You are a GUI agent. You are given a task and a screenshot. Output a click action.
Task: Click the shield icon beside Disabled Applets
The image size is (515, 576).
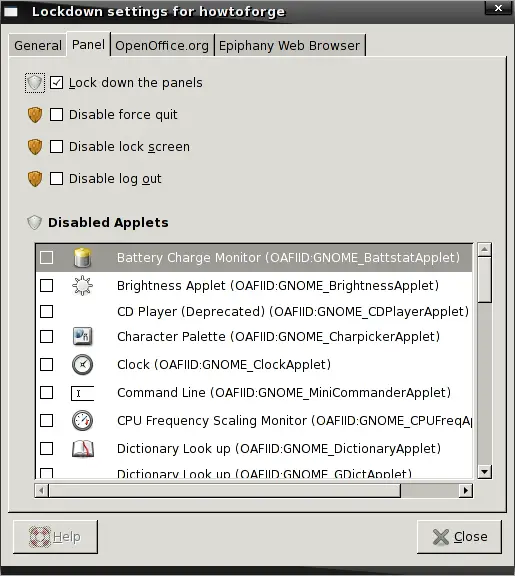tap(35, 223)
